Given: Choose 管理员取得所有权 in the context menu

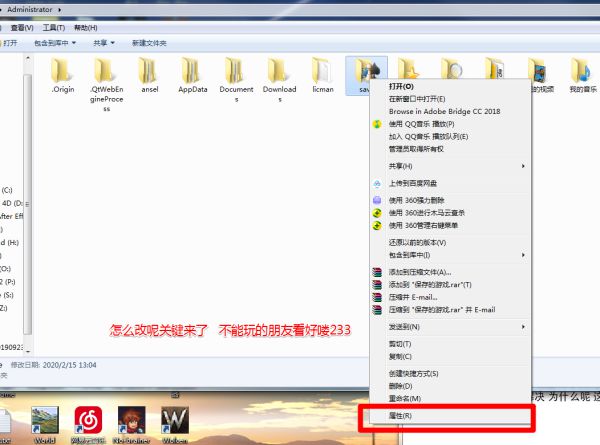Looking at the screenshot, I should (416, 149).
